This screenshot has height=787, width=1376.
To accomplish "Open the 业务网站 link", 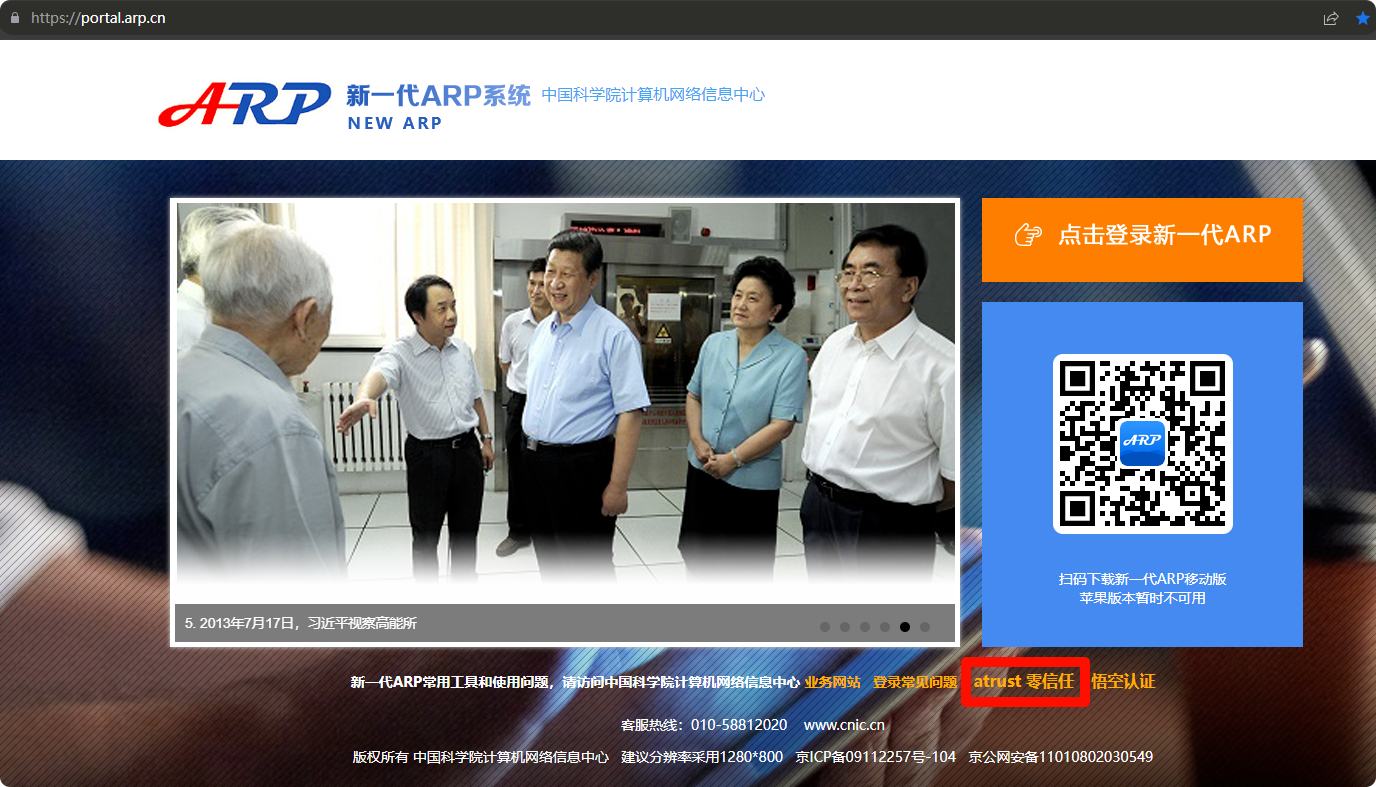I will click(832, 682).
